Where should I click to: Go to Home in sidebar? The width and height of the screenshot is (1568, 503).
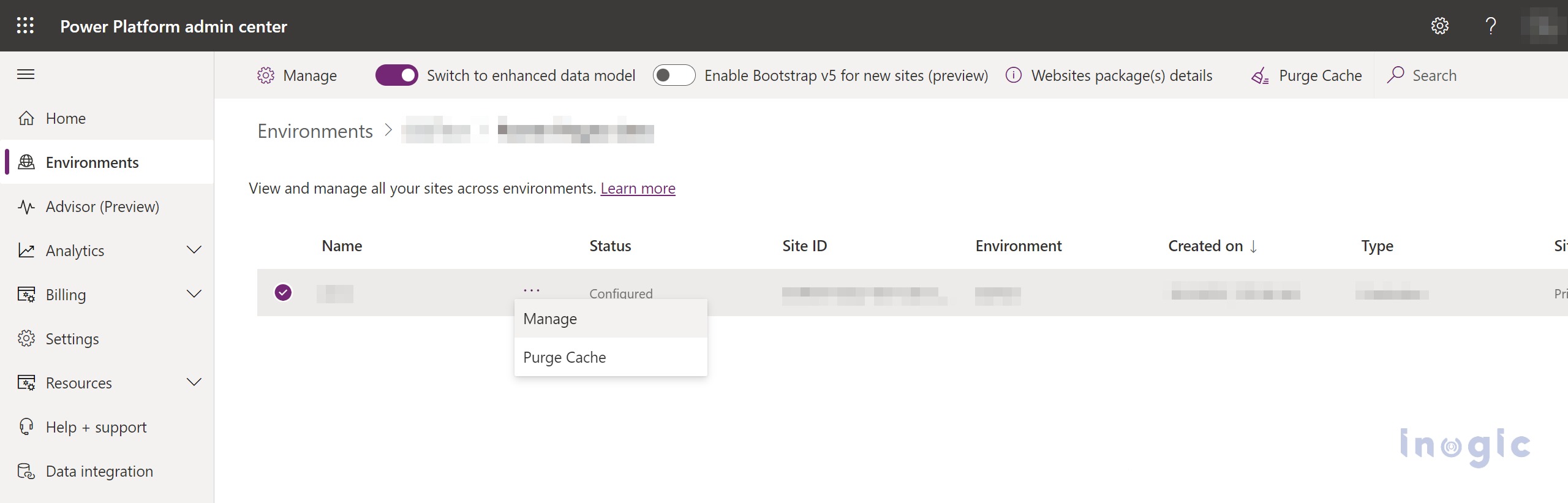click(107, 118)
